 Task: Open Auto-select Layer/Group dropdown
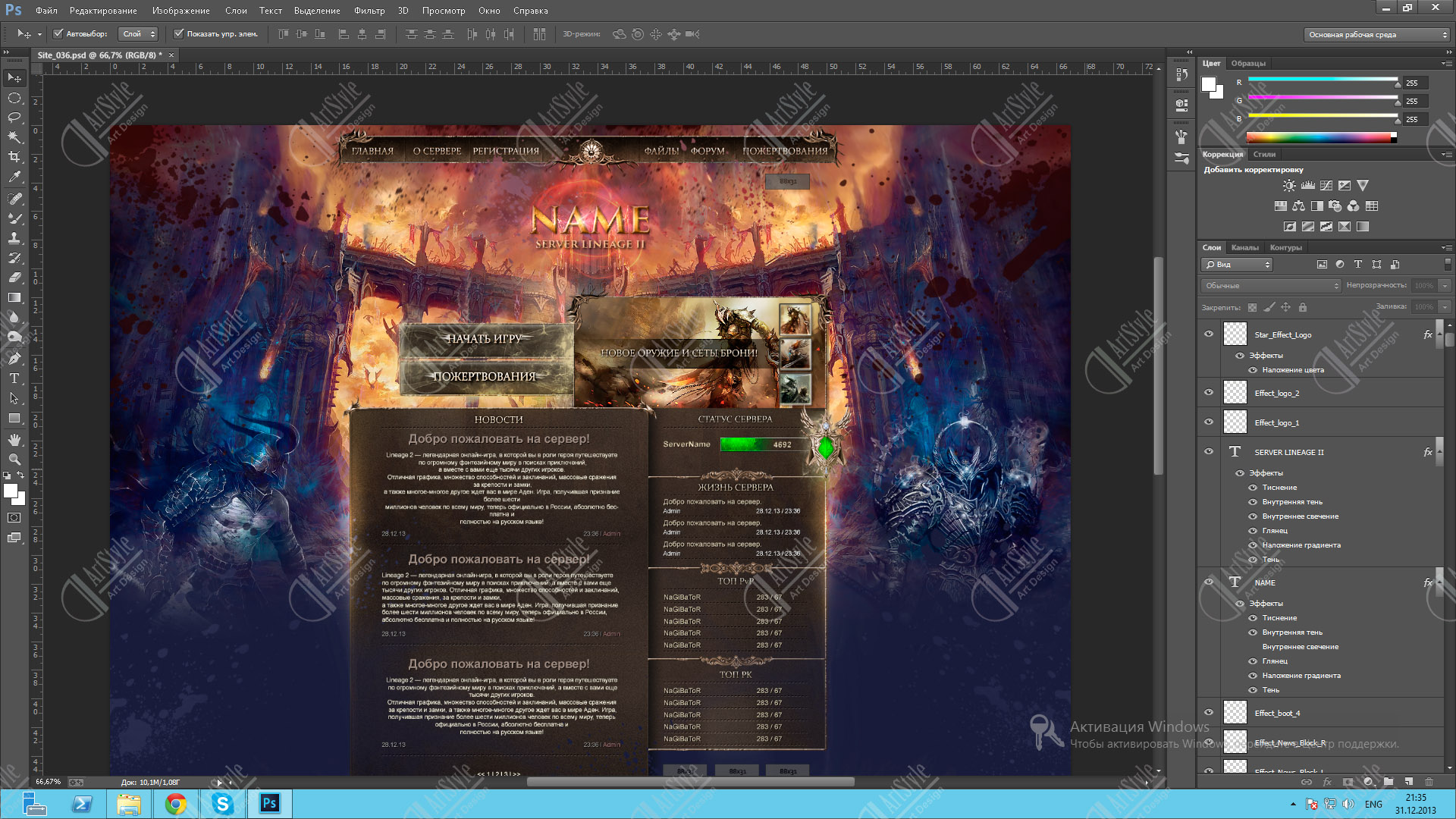(x=138, y=34)
